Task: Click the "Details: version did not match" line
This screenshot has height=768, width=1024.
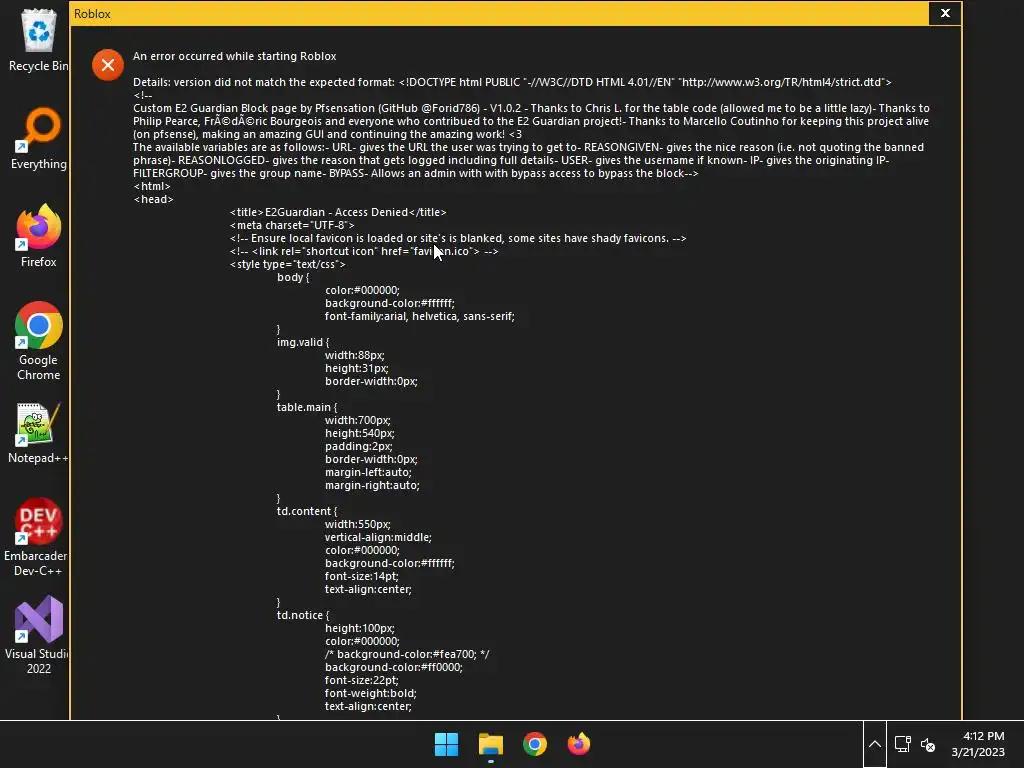Action: (x=512, y=82)
